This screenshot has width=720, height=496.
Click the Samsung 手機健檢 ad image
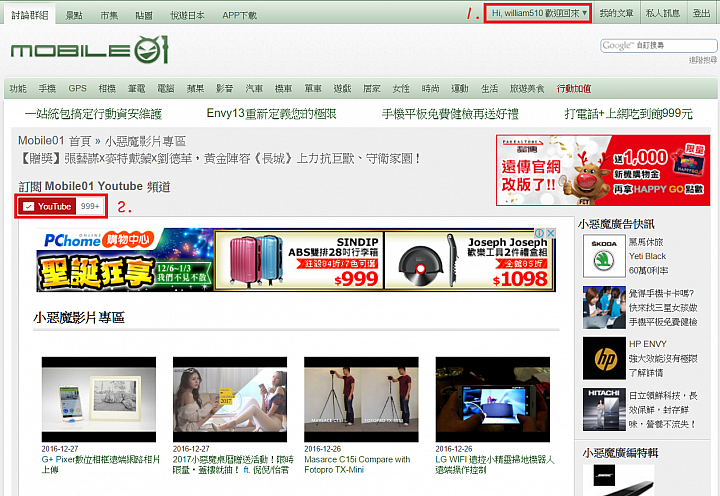[x=604, y=307]
